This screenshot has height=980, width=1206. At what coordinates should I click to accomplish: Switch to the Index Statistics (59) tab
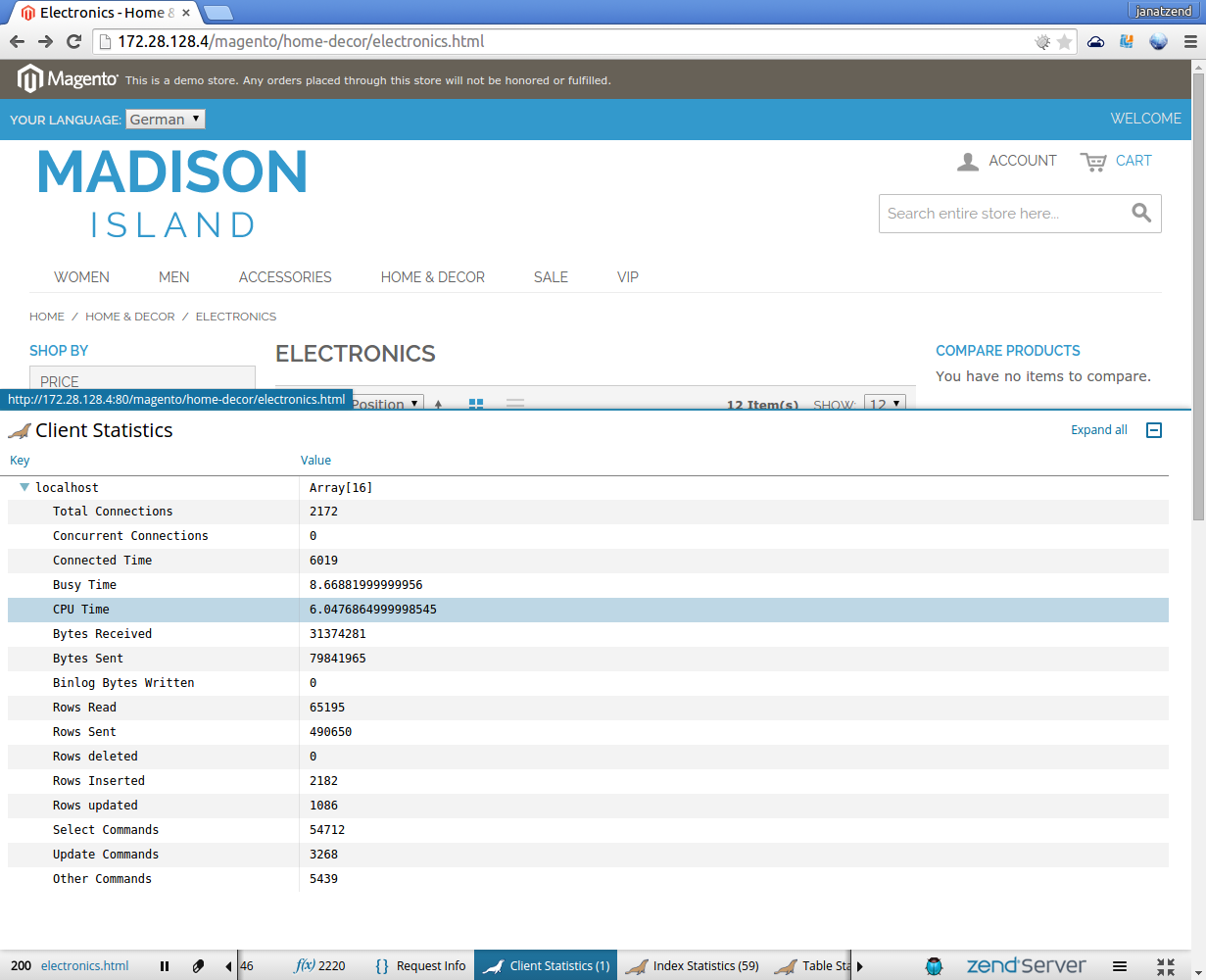coord(693,966)
